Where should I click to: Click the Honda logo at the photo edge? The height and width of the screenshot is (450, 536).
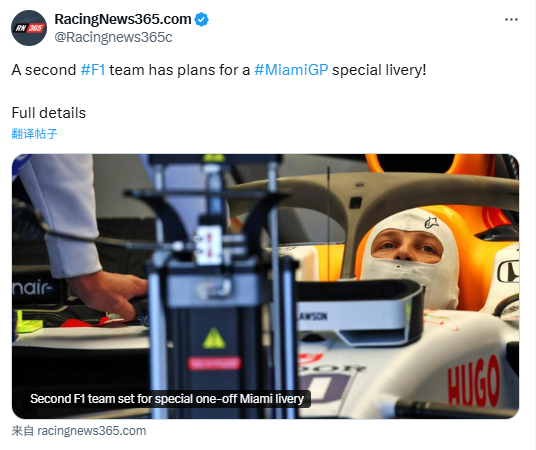point(508,272)
